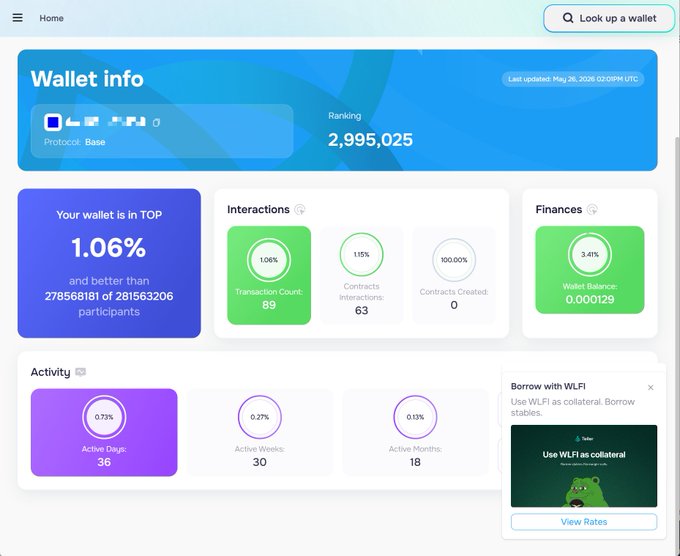The image size is (680, 556).
Task: Click the Protocol Base label
Action: [x=75, y=142]
